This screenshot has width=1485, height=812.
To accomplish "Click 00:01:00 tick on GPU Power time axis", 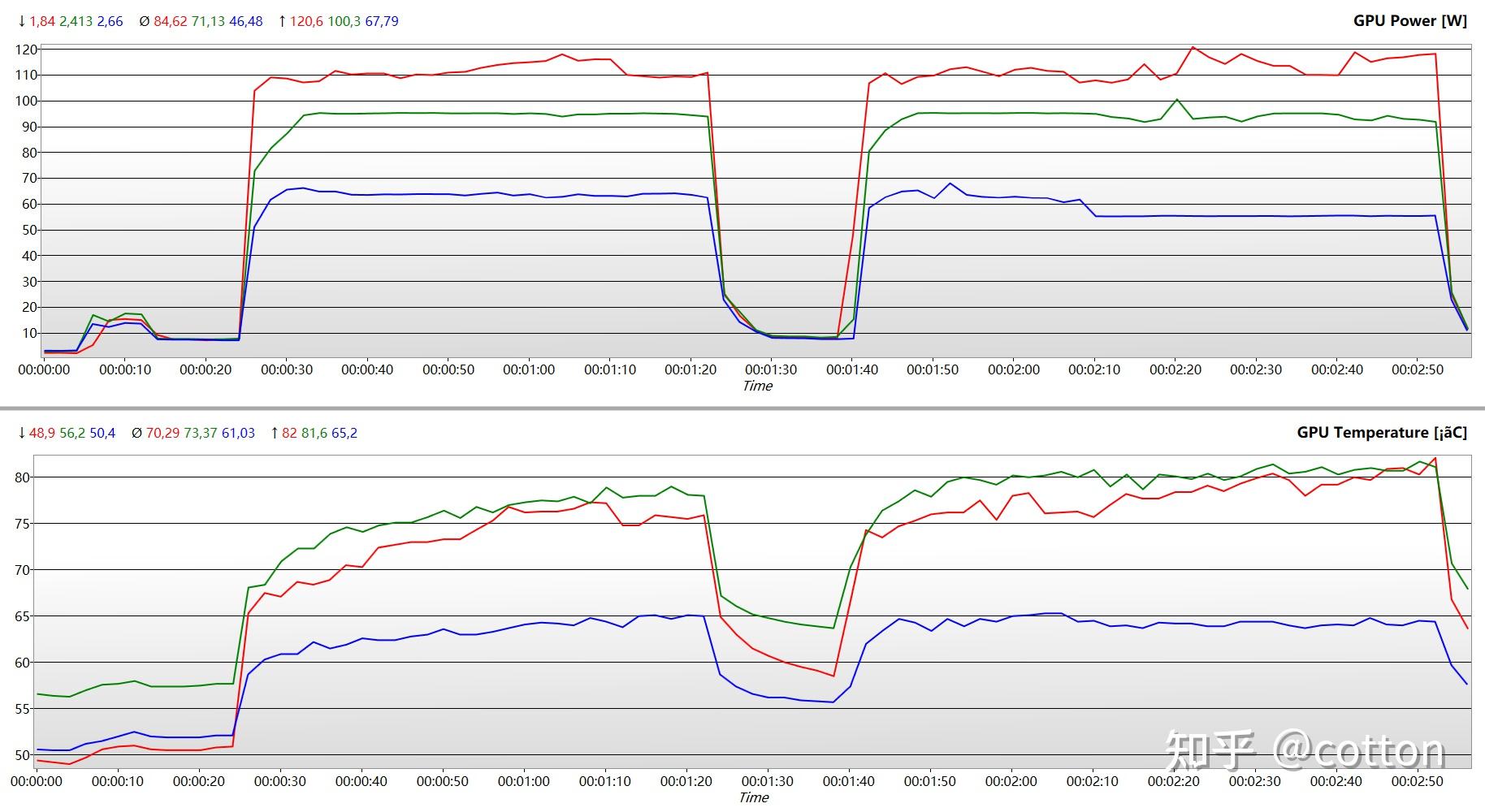I will pos(529,370).
